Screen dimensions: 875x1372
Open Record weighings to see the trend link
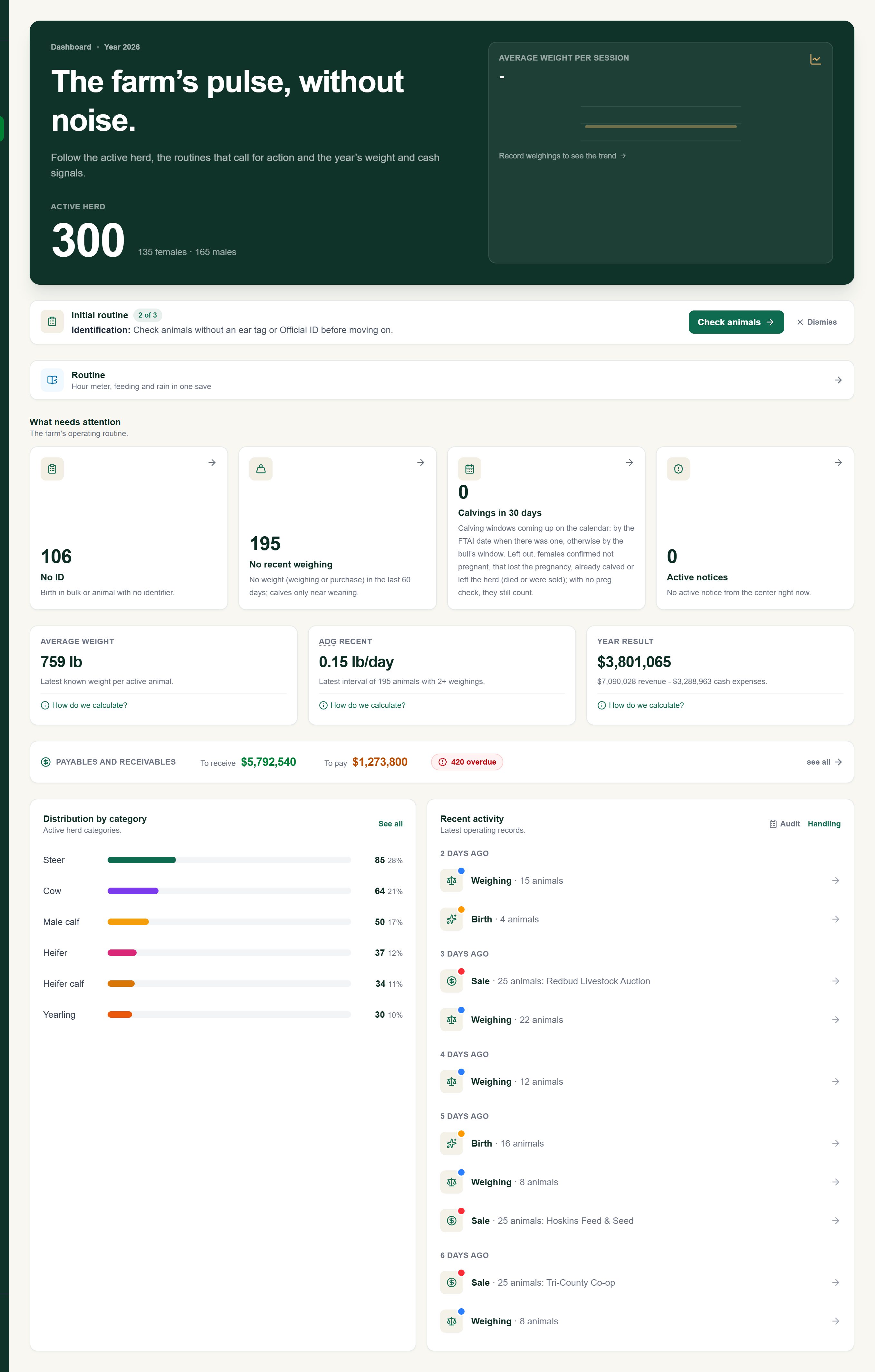(x=562, y=156)
